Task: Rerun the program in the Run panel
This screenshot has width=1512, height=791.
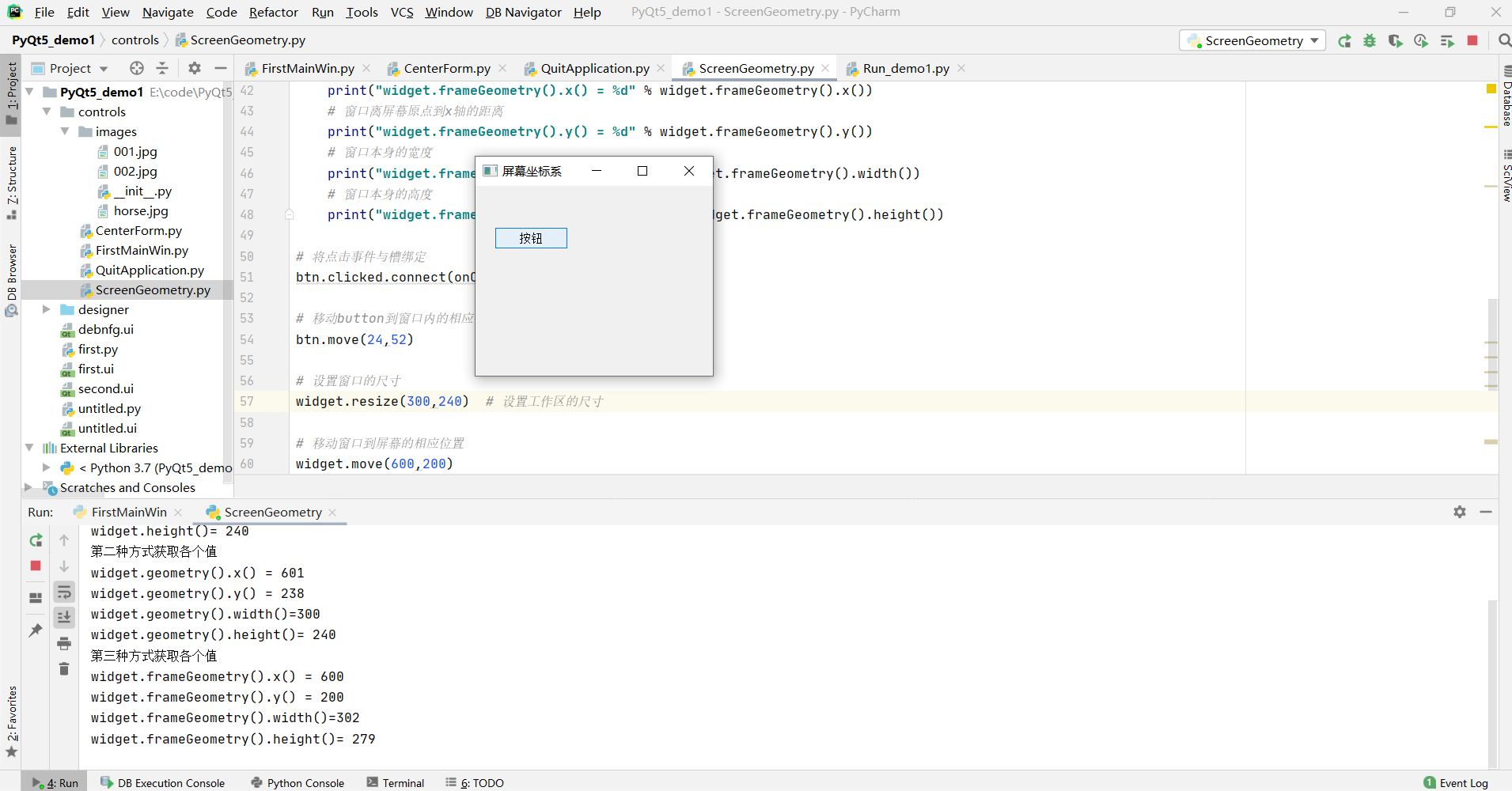Action: tap(36, 540)
